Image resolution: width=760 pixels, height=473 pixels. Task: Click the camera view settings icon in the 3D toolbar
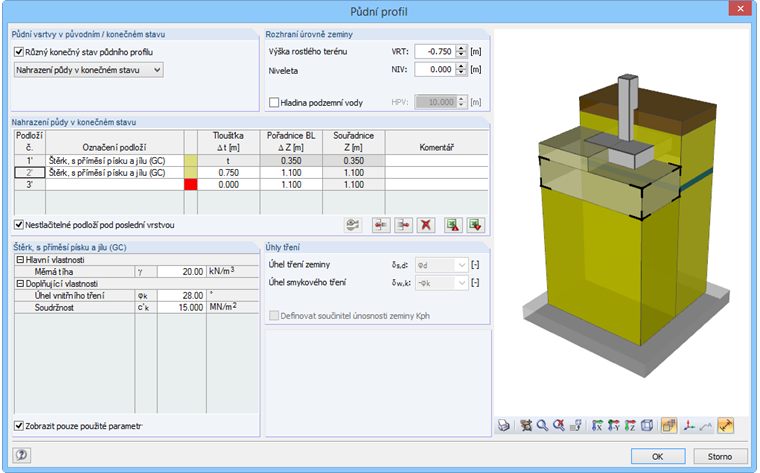526,426
